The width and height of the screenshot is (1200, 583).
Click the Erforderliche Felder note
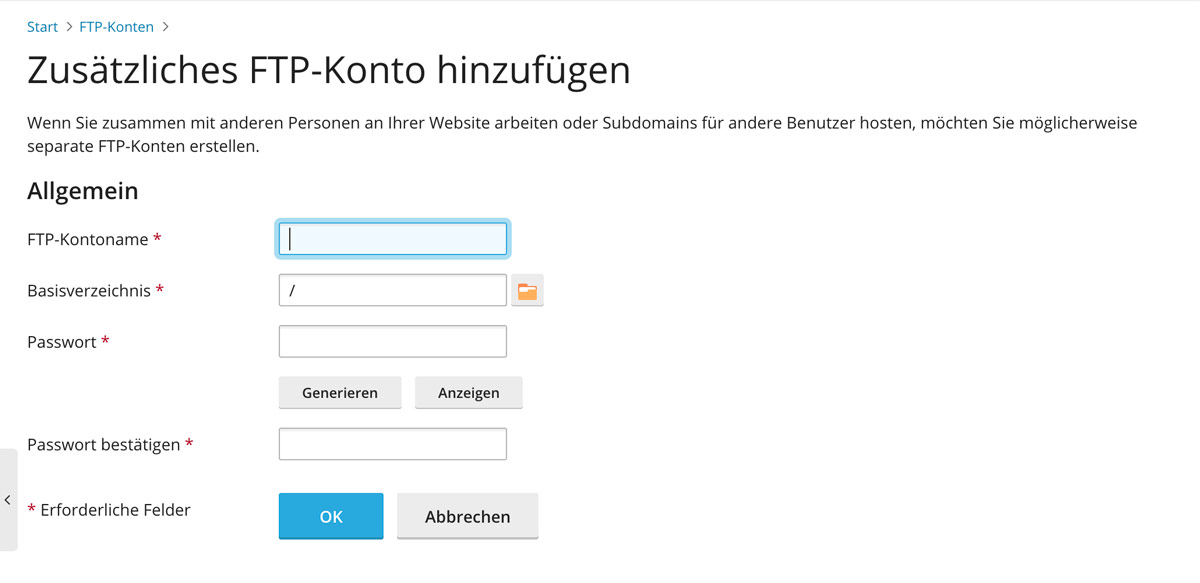115,510
